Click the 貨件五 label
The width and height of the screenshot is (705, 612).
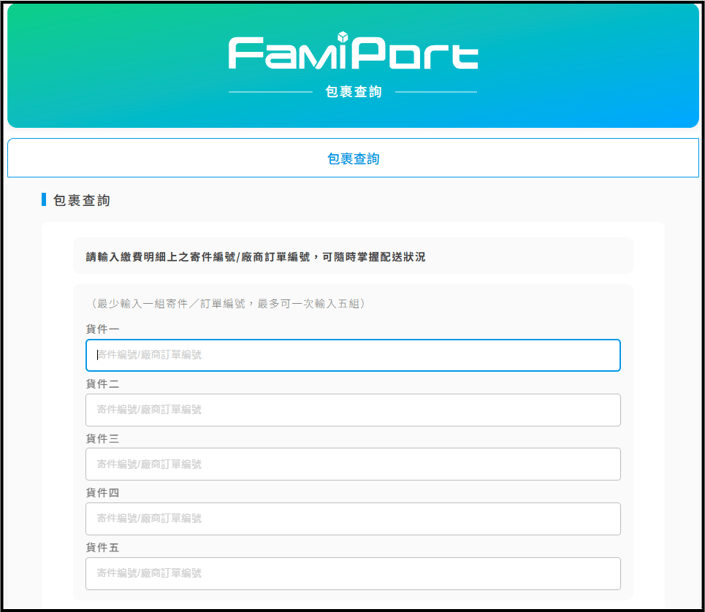[102, 548]
